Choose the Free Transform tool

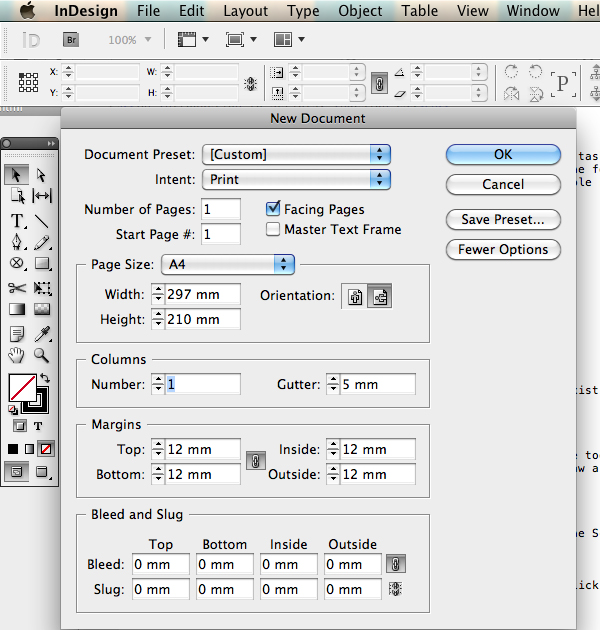pos(42,288)
